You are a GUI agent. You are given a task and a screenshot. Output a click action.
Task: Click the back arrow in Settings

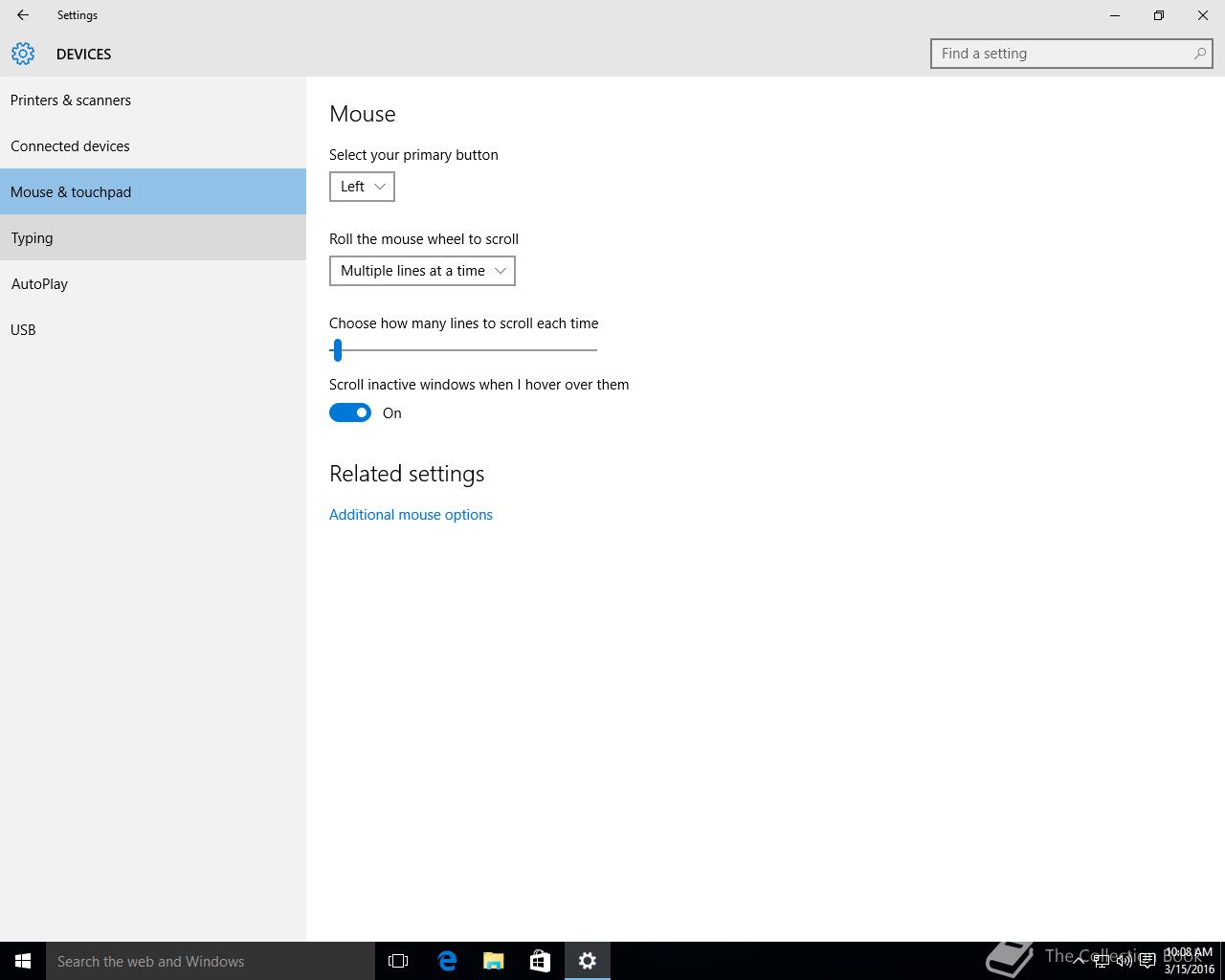click(x=23, y=15)
